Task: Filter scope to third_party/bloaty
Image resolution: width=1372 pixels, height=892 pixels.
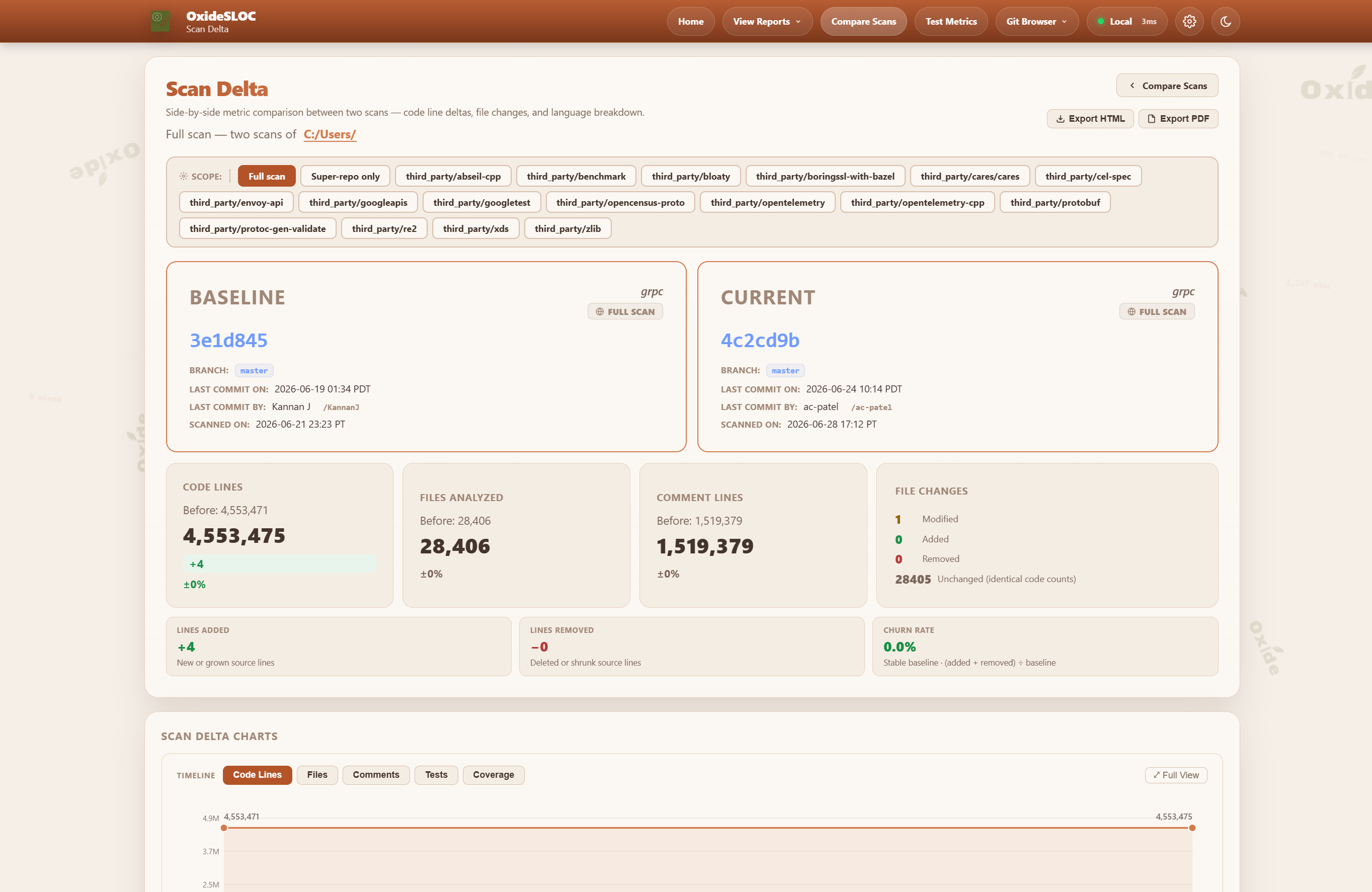Action: coord(691,177)
